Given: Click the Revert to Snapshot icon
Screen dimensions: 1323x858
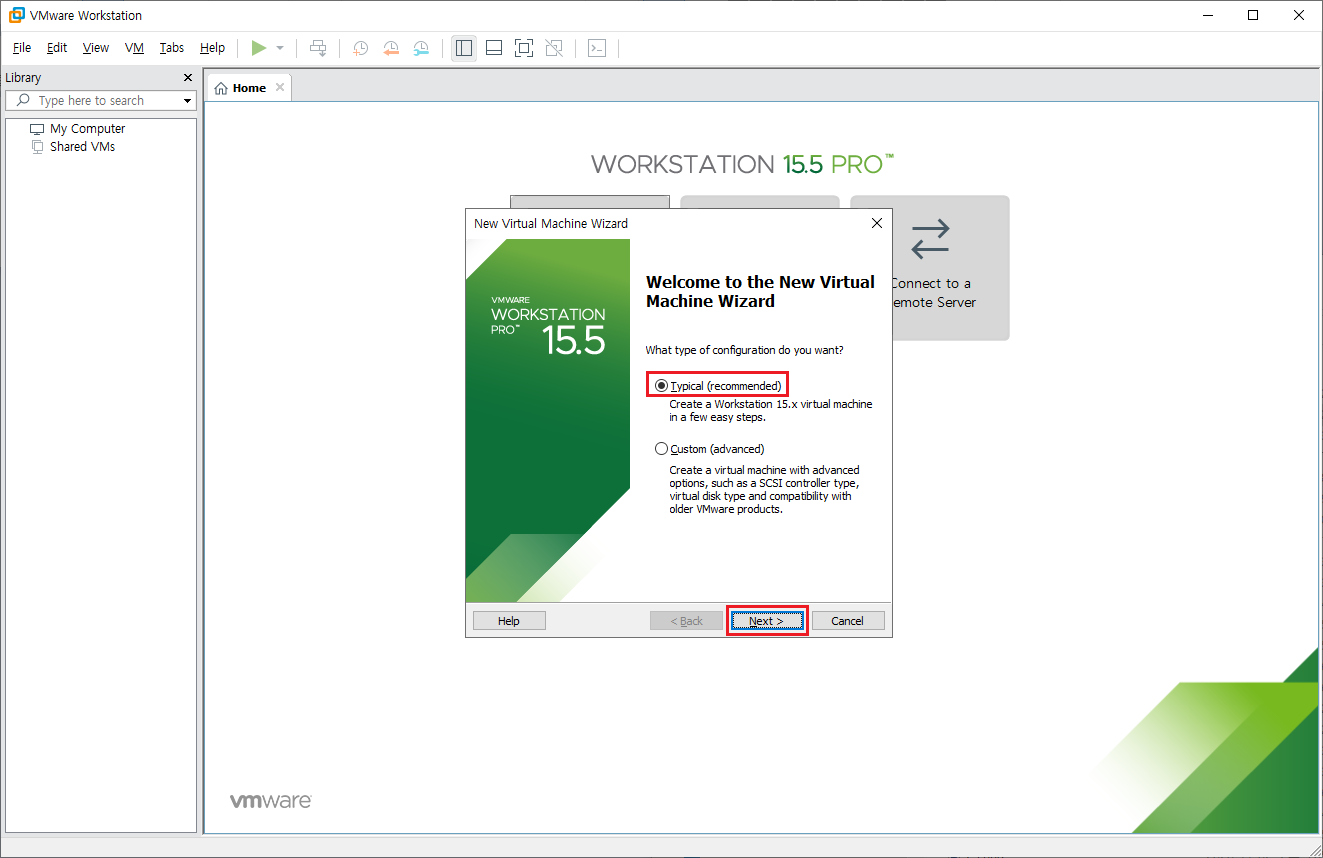Looking at the screenshot, I should 391,48.
